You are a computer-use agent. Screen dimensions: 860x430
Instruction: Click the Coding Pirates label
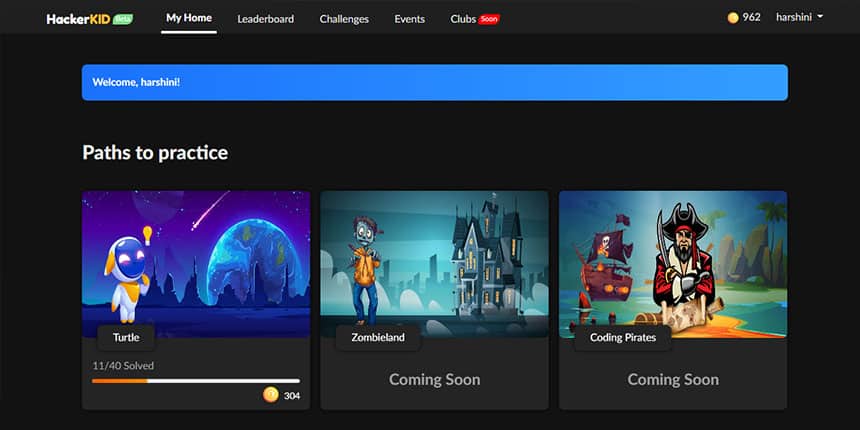[623, 338]
